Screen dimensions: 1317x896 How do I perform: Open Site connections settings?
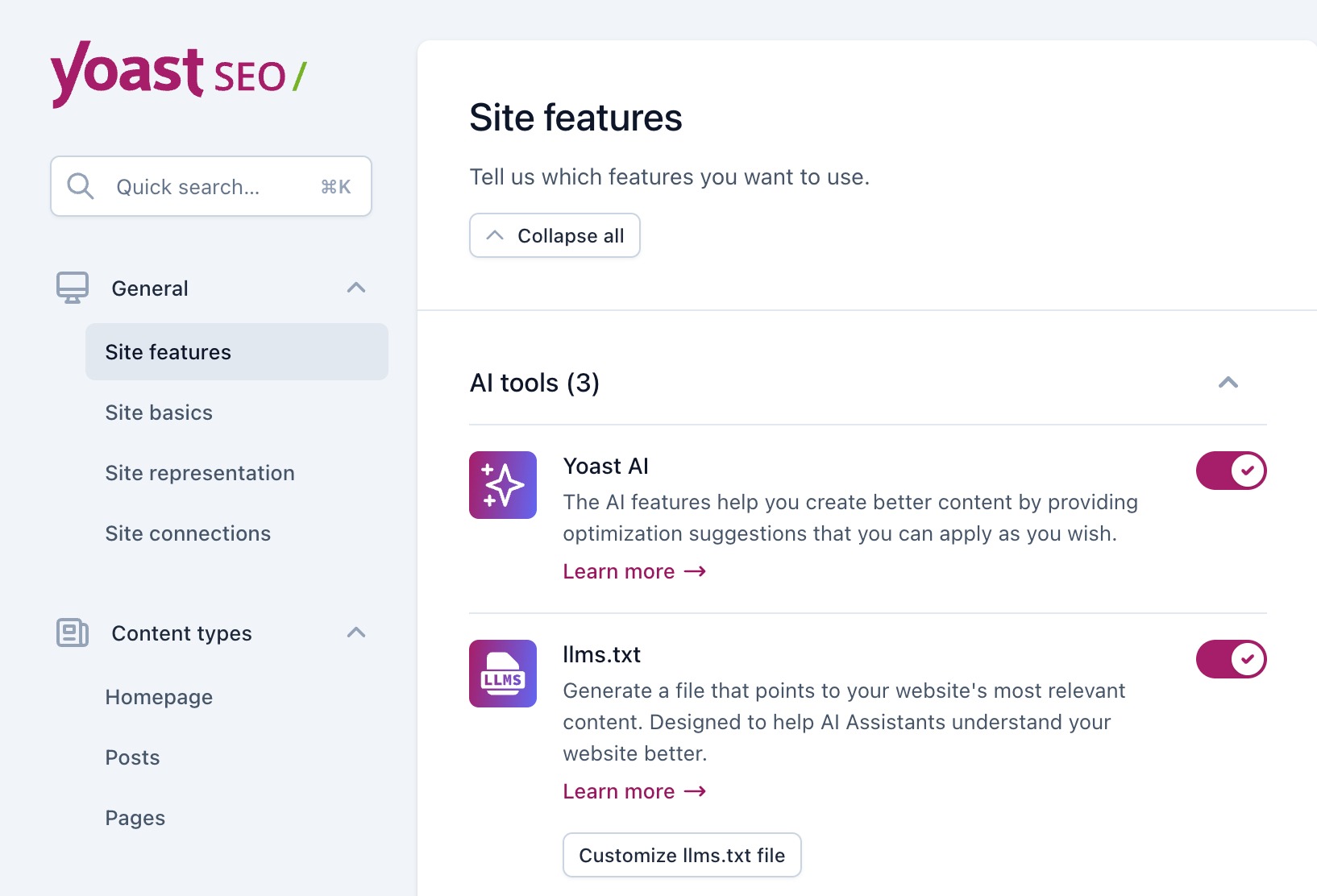click(x=188, y=533)
